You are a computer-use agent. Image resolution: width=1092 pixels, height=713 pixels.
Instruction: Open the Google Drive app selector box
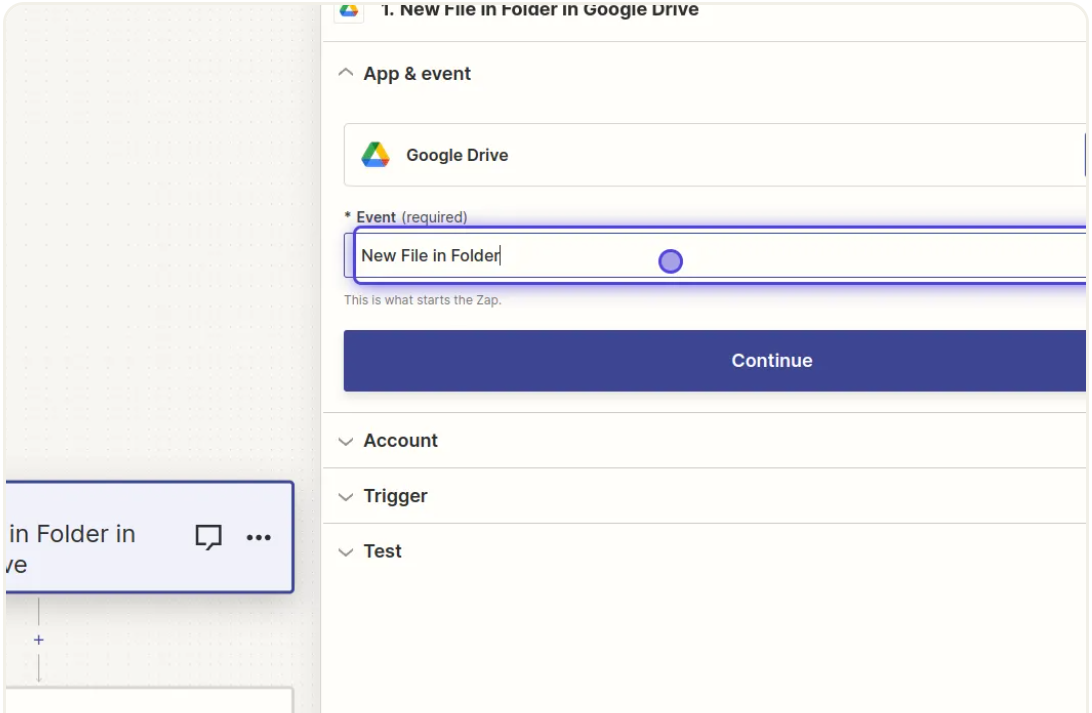(714, 155)
